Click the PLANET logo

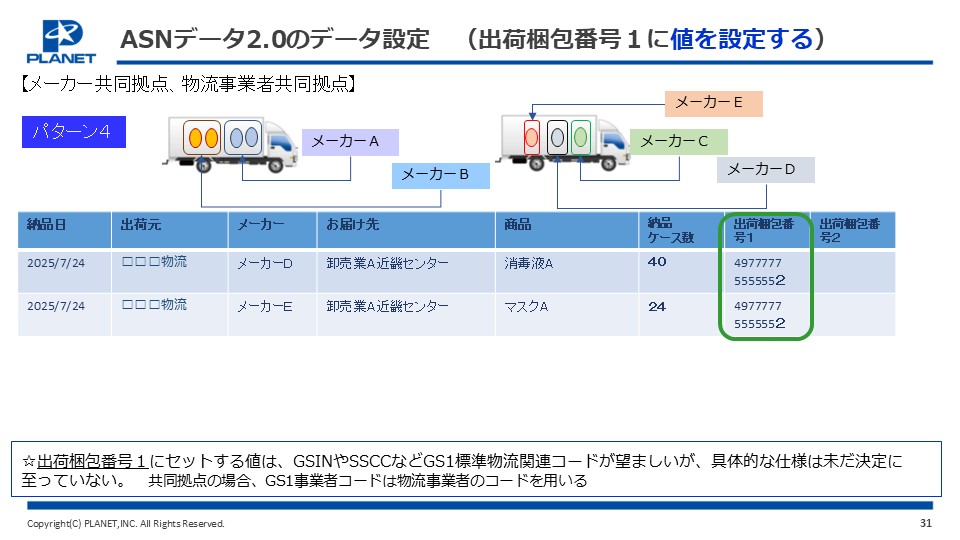tap(61, 42)
